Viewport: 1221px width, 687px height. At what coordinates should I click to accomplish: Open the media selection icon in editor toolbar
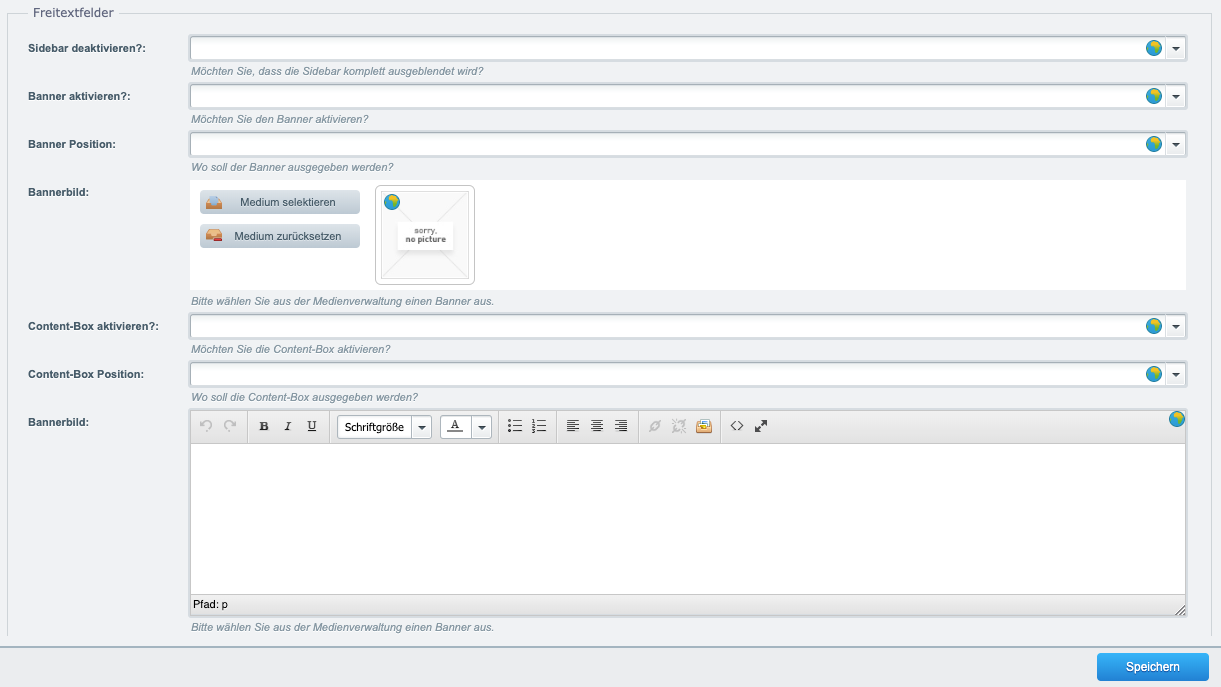[x=703, y=426]
